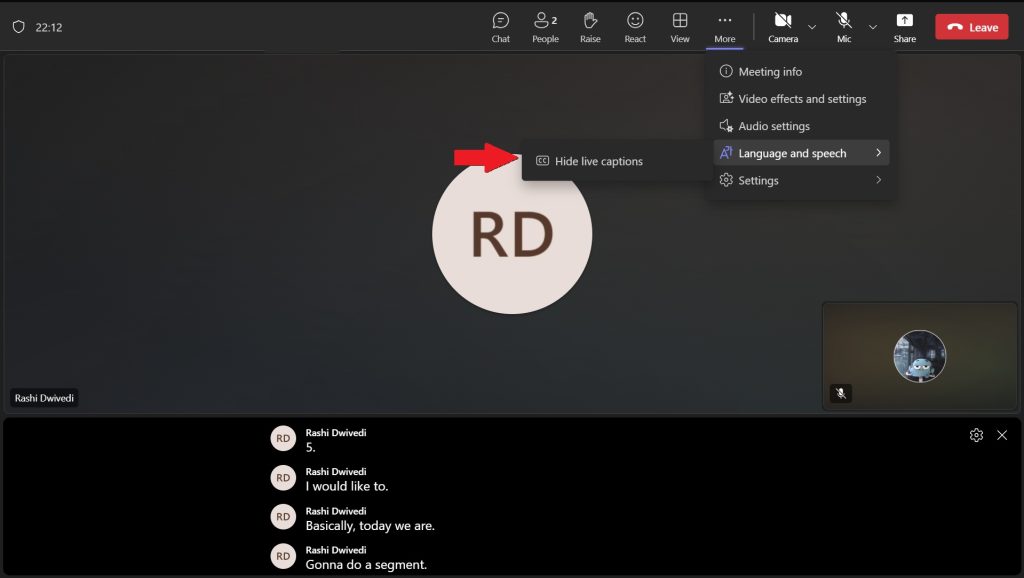Unmute the Mic
The image size is (1024, 578).
tap(844, 27)
